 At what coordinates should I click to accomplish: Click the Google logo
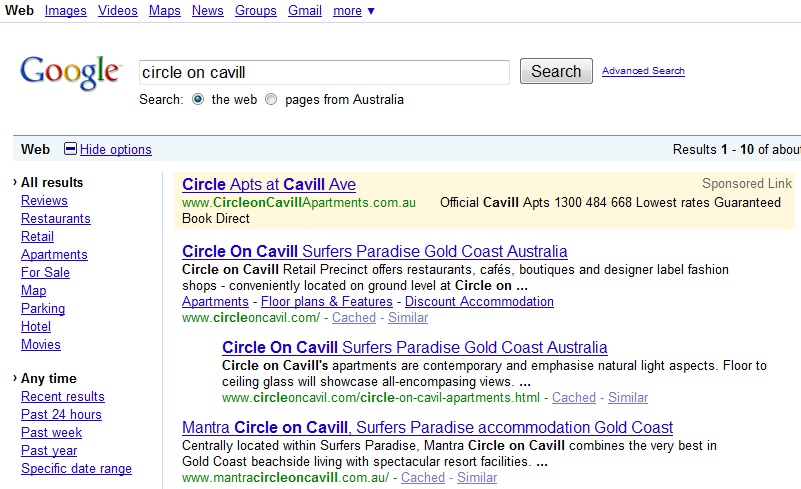(69, 71)
